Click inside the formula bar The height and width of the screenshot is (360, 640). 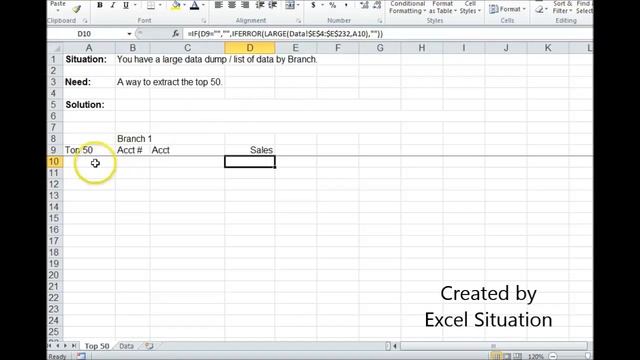(387, 34)
